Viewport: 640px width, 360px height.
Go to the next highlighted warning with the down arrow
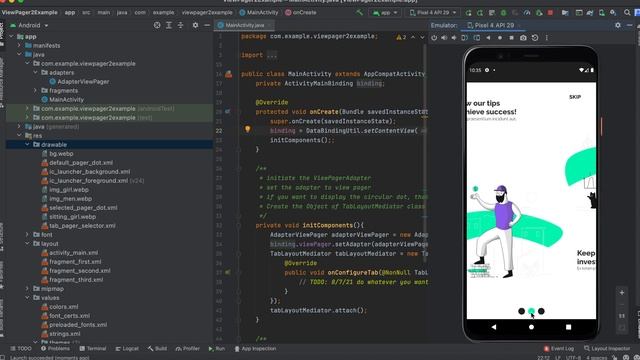coord(422,37)
